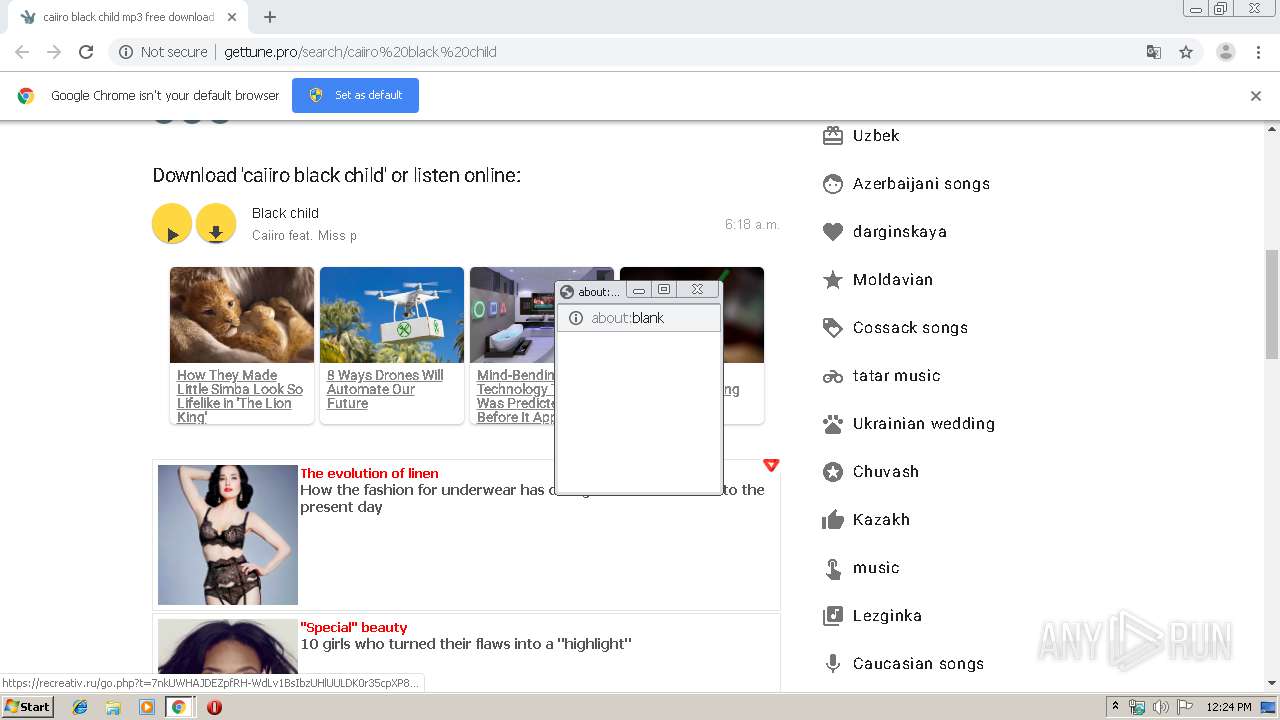
Task: Launch Internet Explorer from the taskbar
Action: click(x=80, y=707)
